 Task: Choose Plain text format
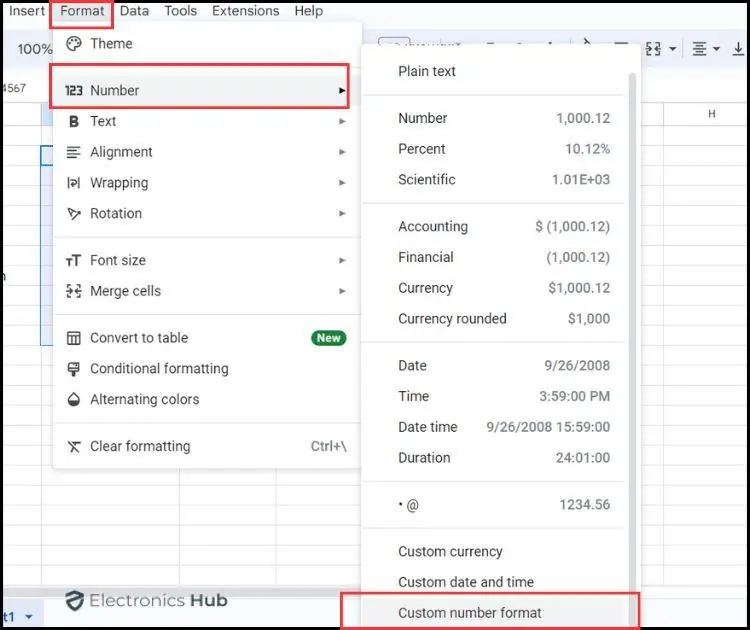pyautogui.click(x=495, y=71)
